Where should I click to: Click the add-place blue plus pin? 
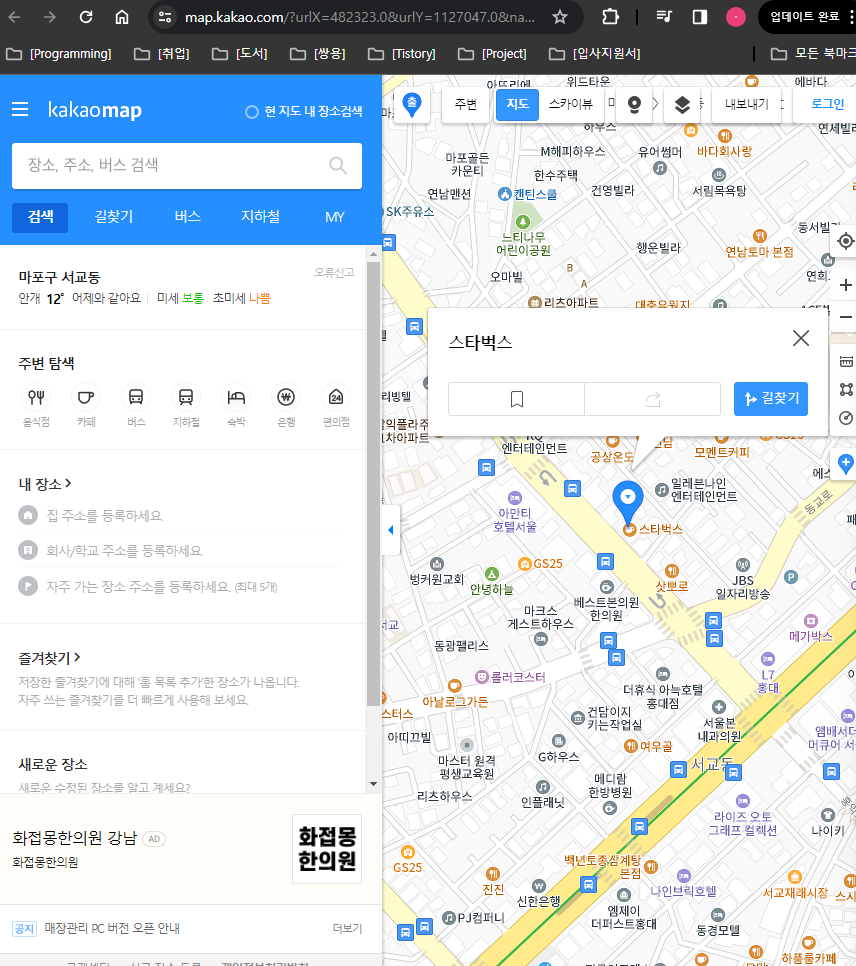pyautogui.click(x=846, y=463)
